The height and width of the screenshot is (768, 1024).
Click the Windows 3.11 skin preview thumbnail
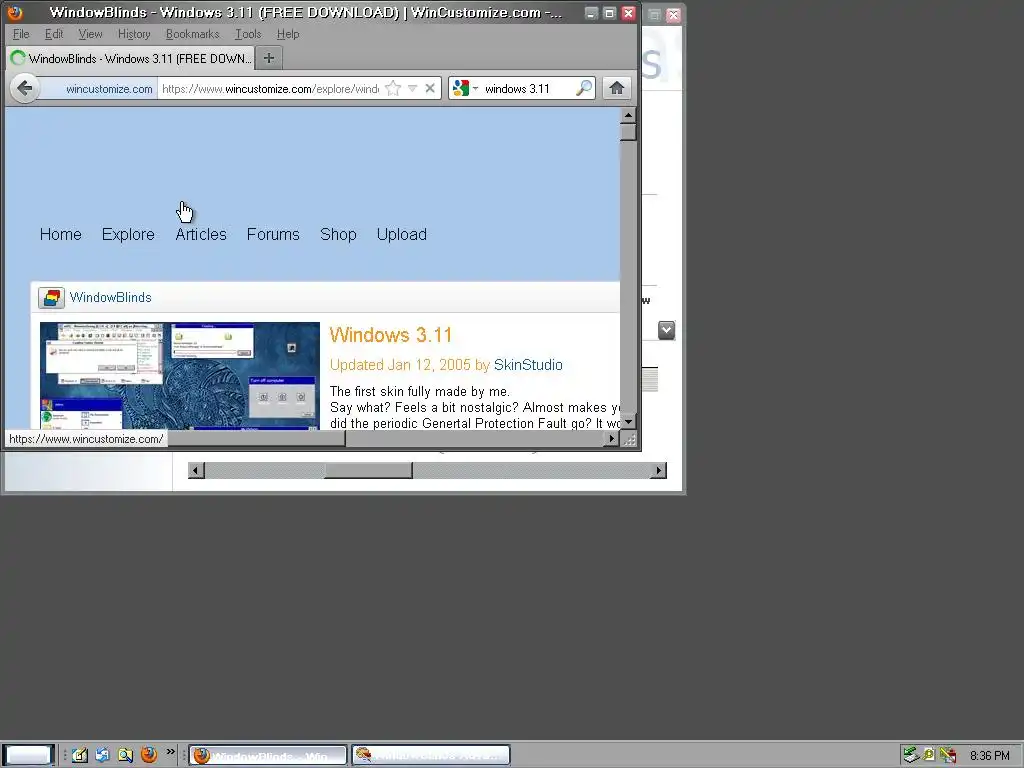[x=180, y=376]
